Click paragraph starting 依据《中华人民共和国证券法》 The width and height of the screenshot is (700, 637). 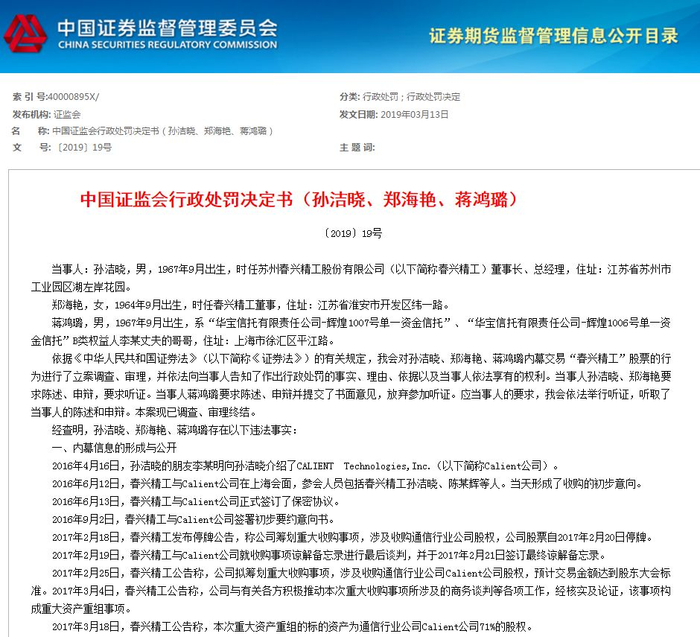click(x=351, y=385)
